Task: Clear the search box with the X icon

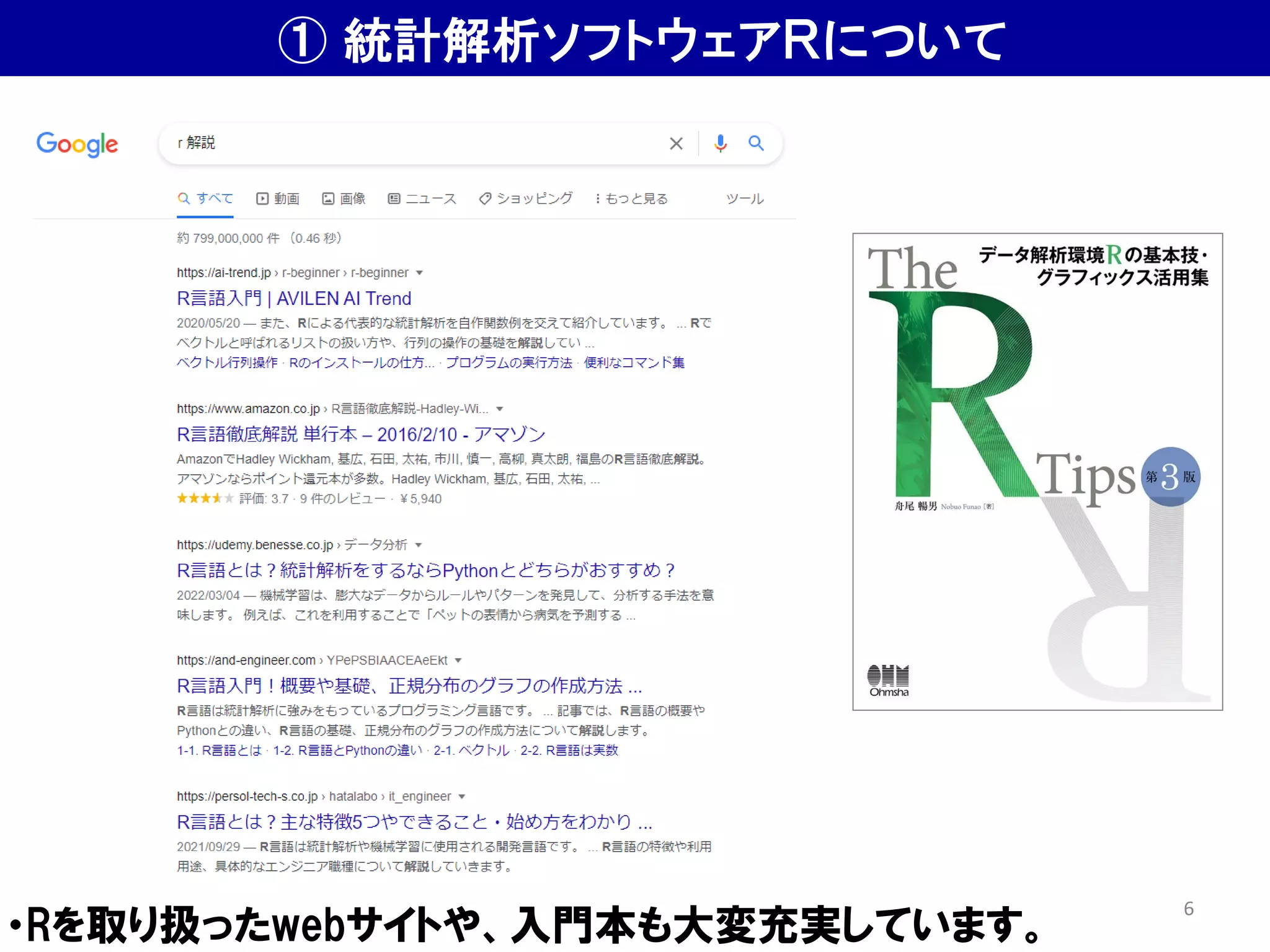Action: [676, 144]
